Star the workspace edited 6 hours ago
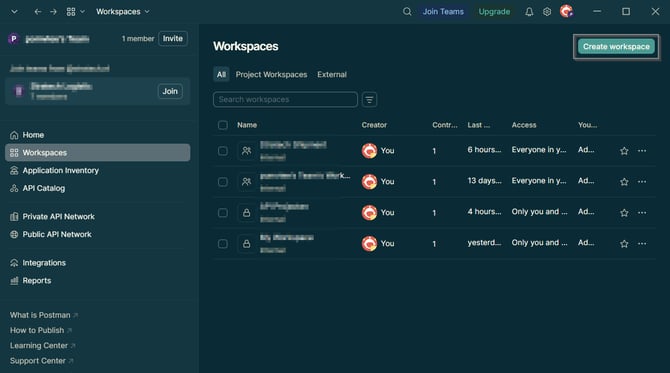The image size is (670, 373). tap(624, 151)
